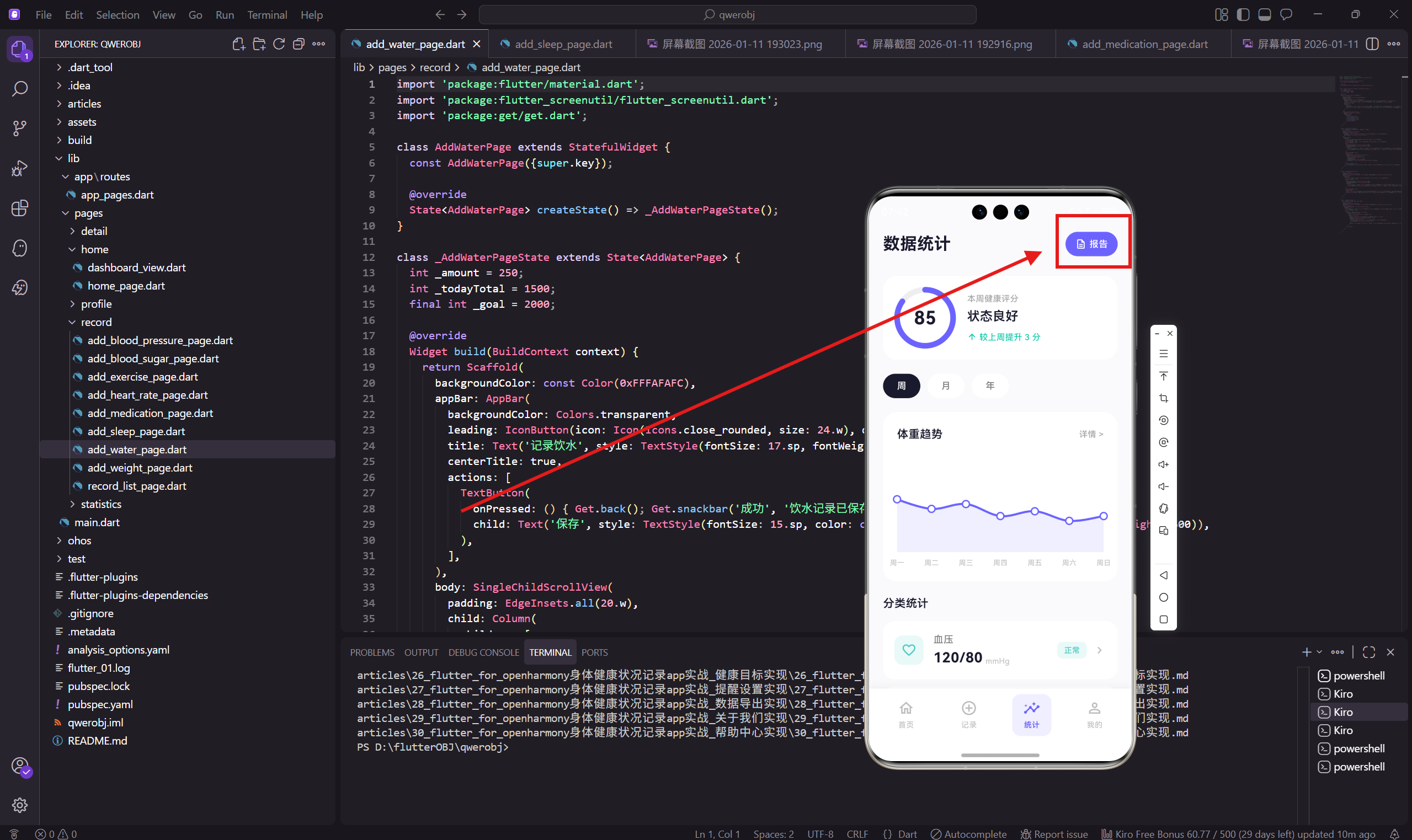This screenshot has width=1412, height=840.
Task: Click the qwerobj command search box
Action: [x=727, y=15]
